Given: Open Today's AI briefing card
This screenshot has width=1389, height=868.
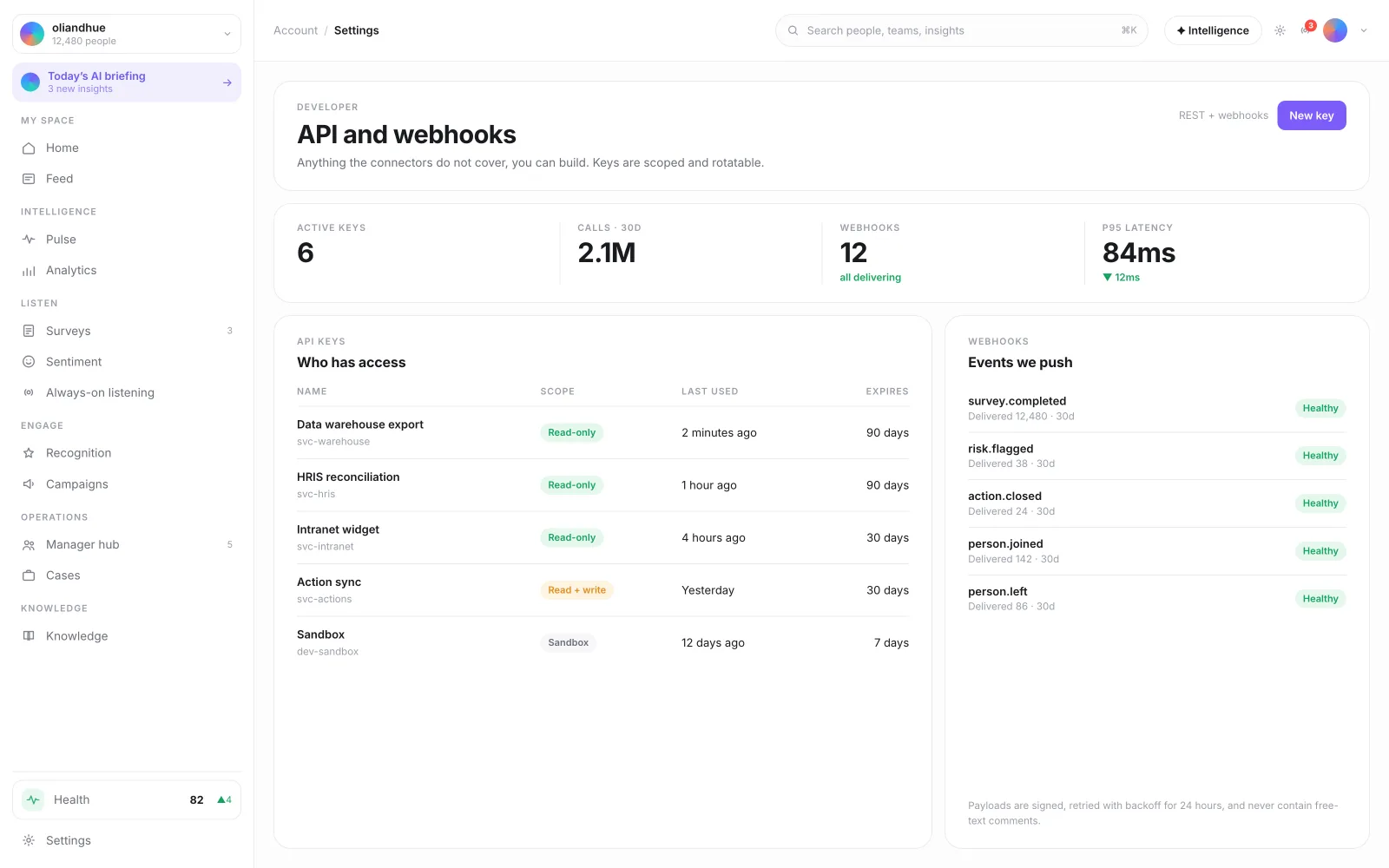Looking at the screenshot, I should [x=127, y=82].
